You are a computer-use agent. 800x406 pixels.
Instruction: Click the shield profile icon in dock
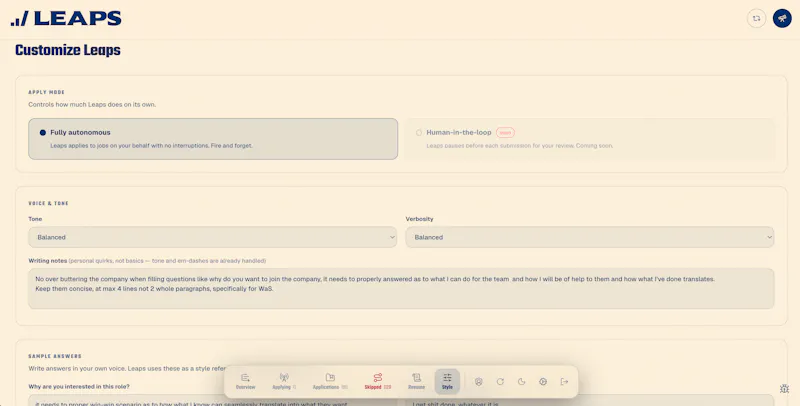coord(479,382)
